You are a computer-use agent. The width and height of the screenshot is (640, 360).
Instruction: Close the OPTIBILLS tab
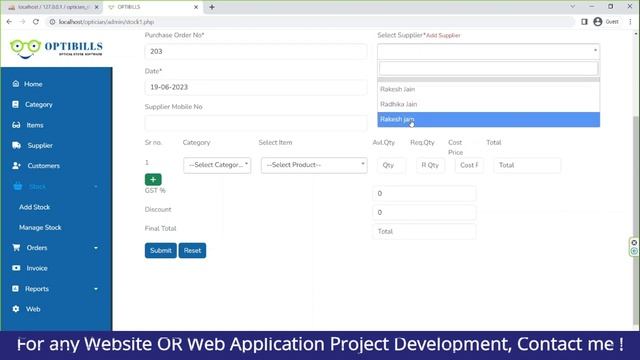click(x=196, y=7)
